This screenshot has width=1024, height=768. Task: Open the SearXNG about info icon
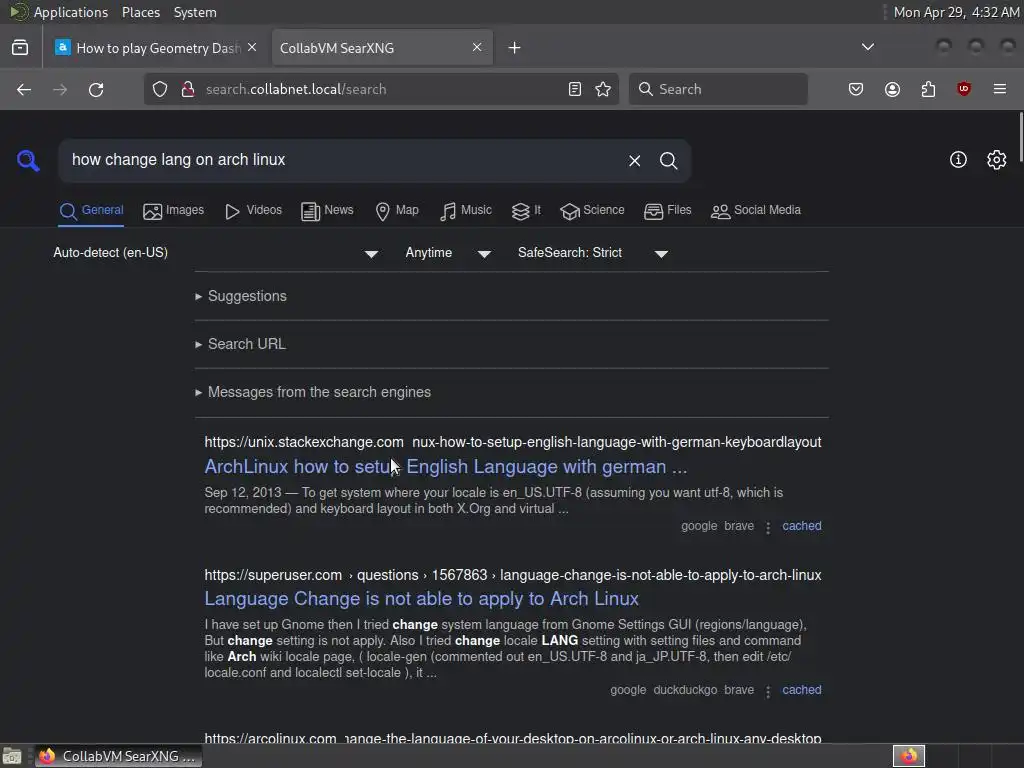pos(958,159)
